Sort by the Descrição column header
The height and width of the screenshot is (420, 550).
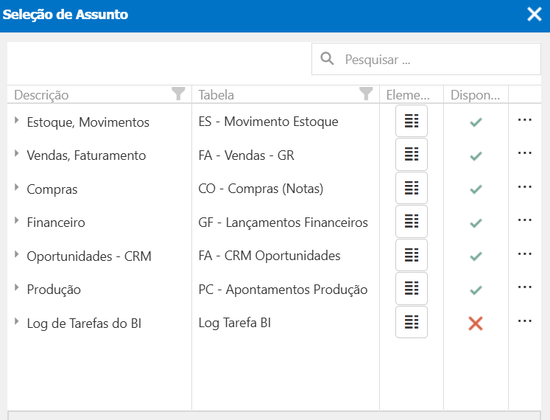tap(41, 95)
